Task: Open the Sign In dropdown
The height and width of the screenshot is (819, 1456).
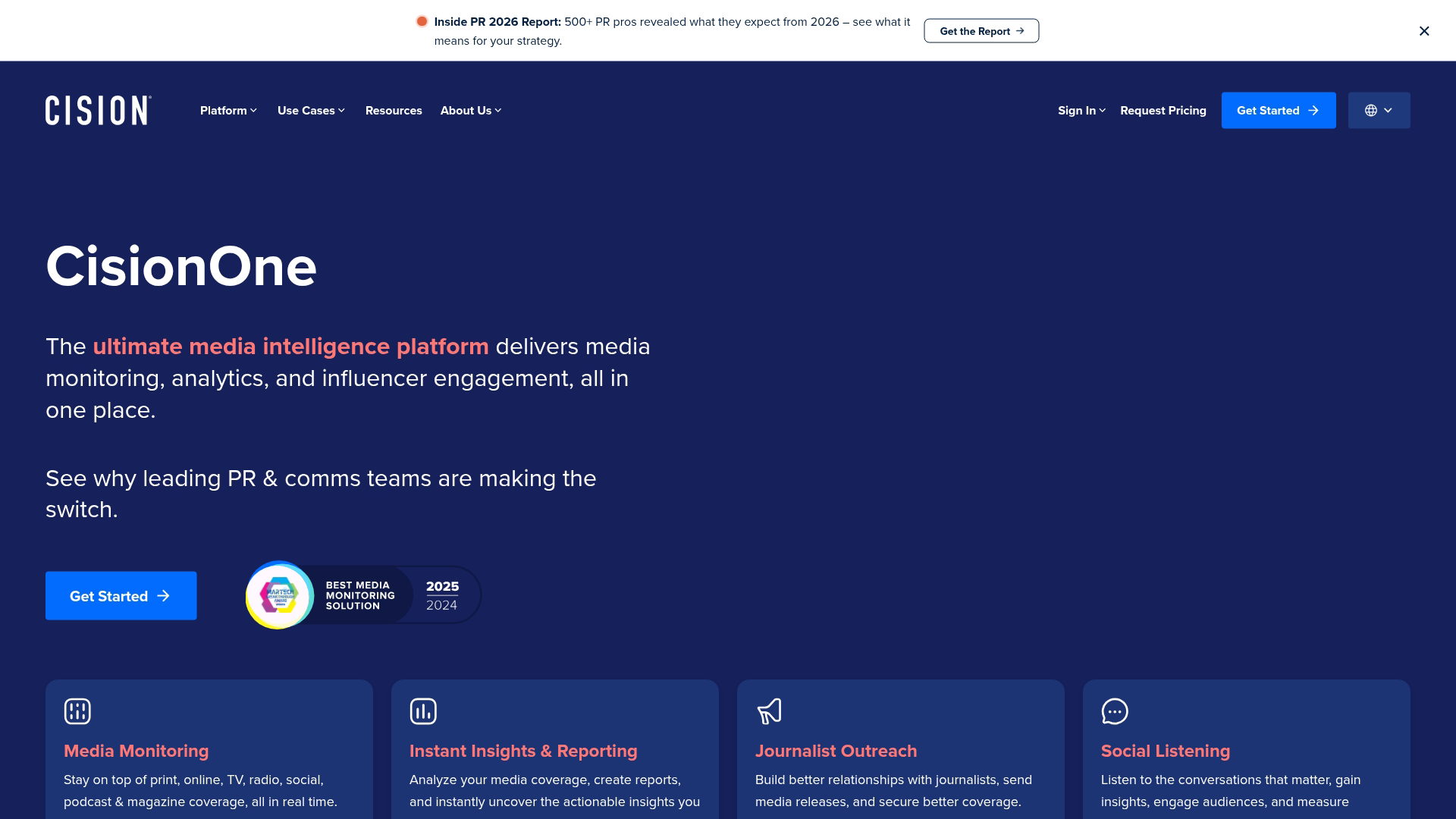Action: pyautogui.click(x=1081, y=111)
